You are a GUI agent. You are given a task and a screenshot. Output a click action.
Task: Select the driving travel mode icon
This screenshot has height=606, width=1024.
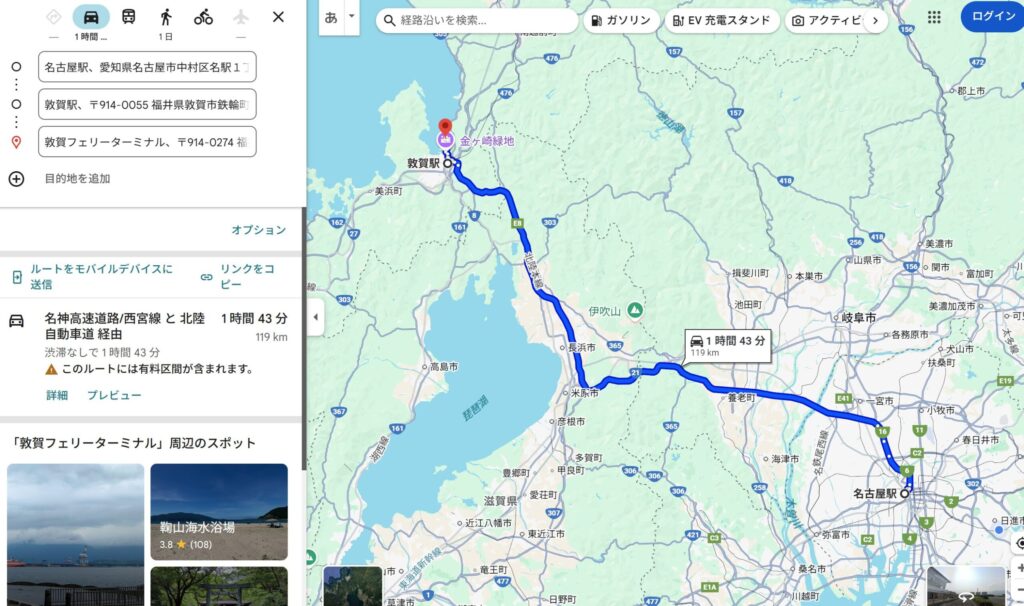click(x=91, y=17)
